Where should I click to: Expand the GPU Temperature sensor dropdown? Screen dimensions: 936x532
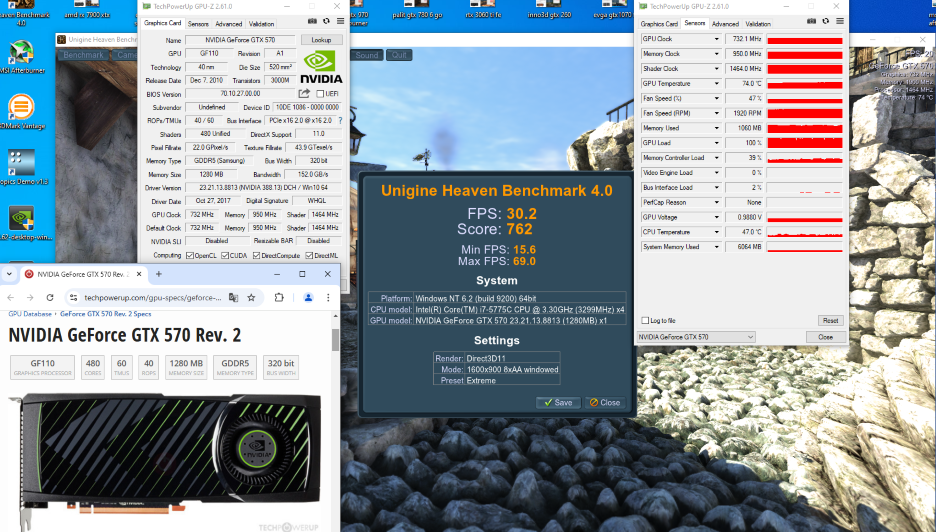716,84
